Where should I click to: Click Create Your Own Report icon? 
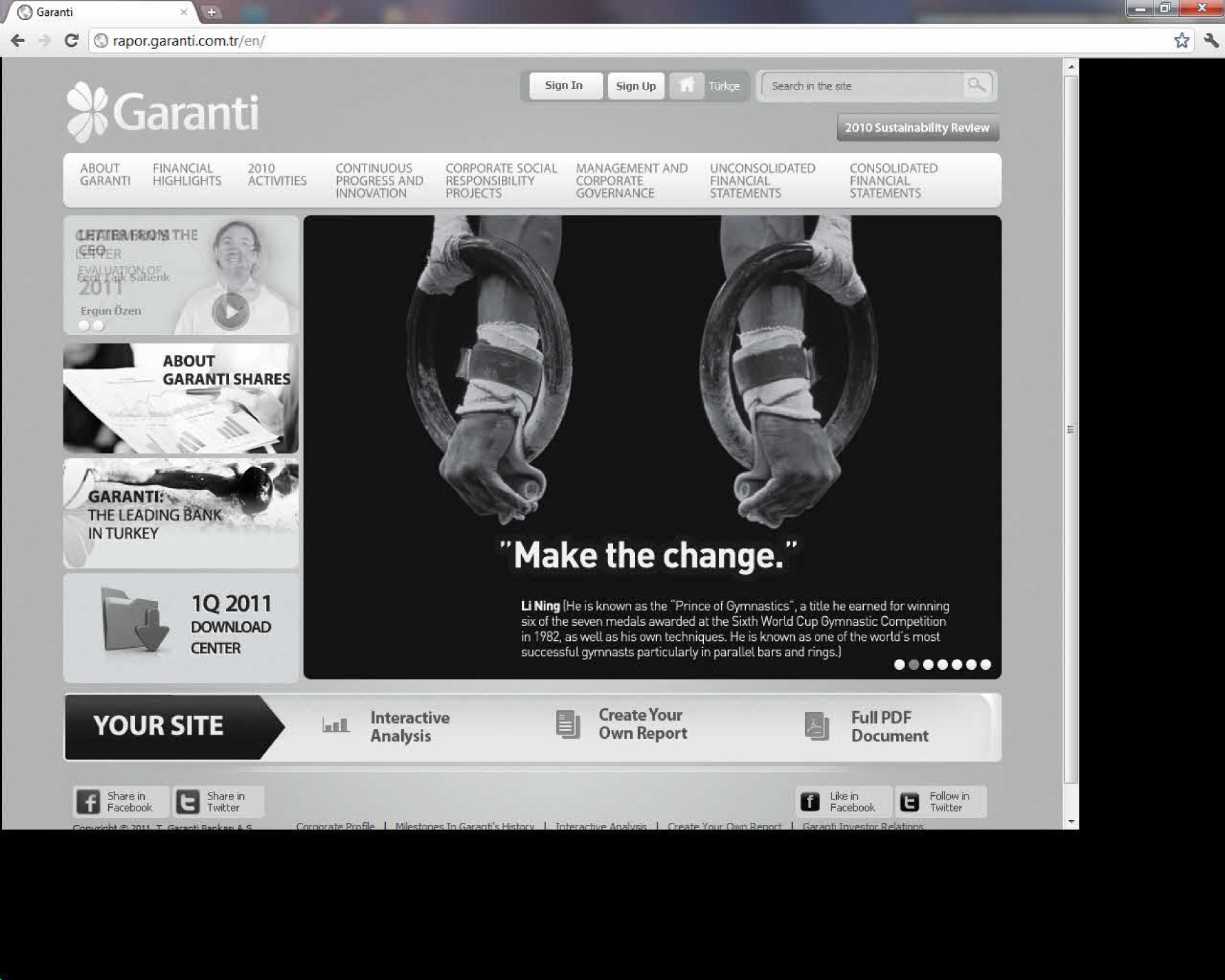click(567, 724)
